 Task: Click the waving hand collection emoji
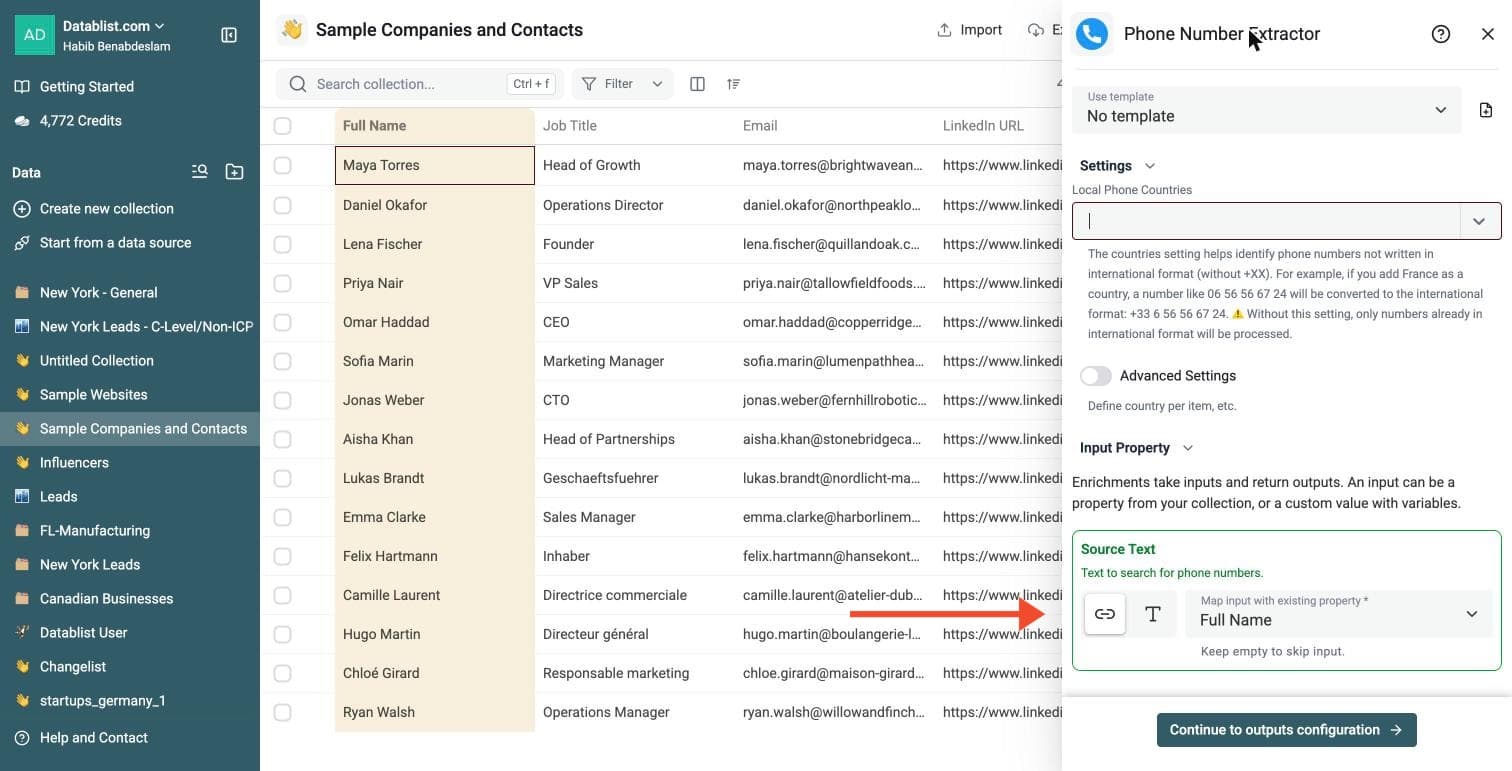292,30
